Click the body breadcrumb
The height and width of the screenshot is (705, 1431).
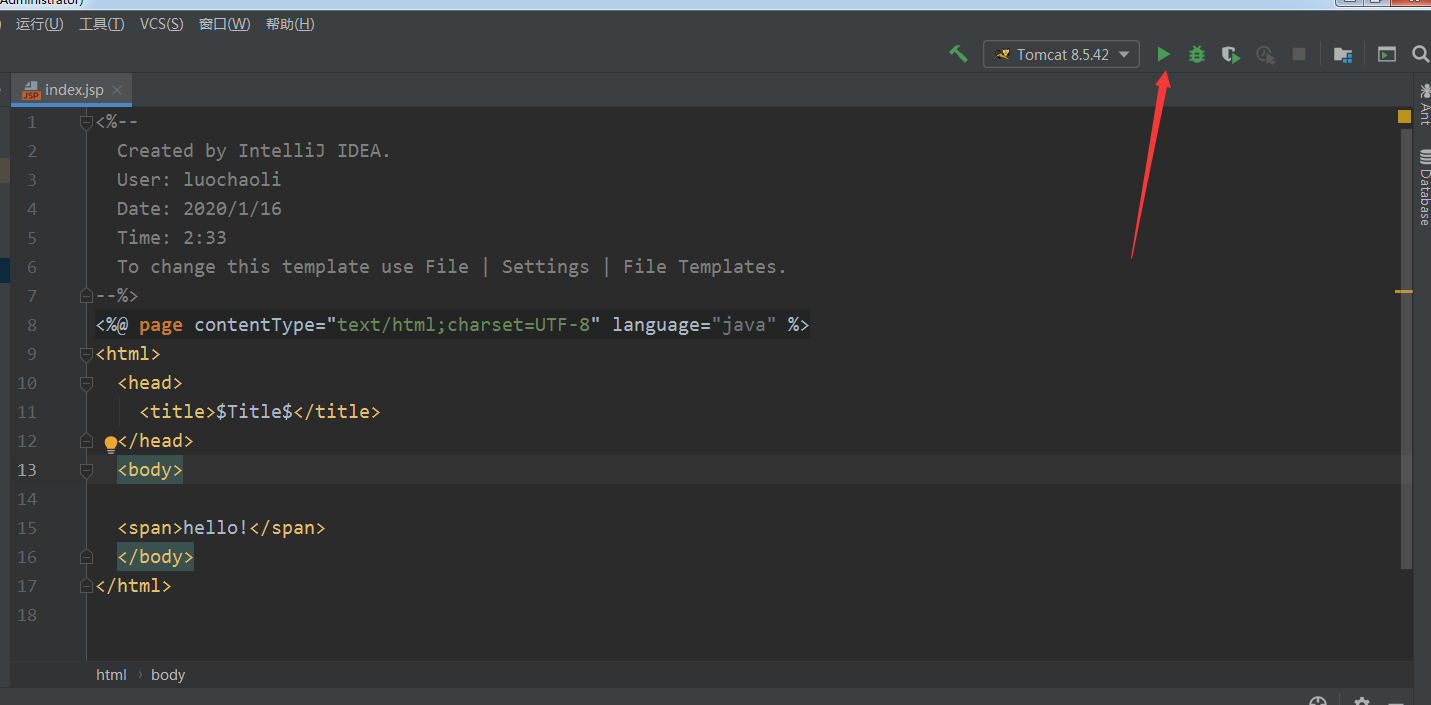tap(168, 675)
